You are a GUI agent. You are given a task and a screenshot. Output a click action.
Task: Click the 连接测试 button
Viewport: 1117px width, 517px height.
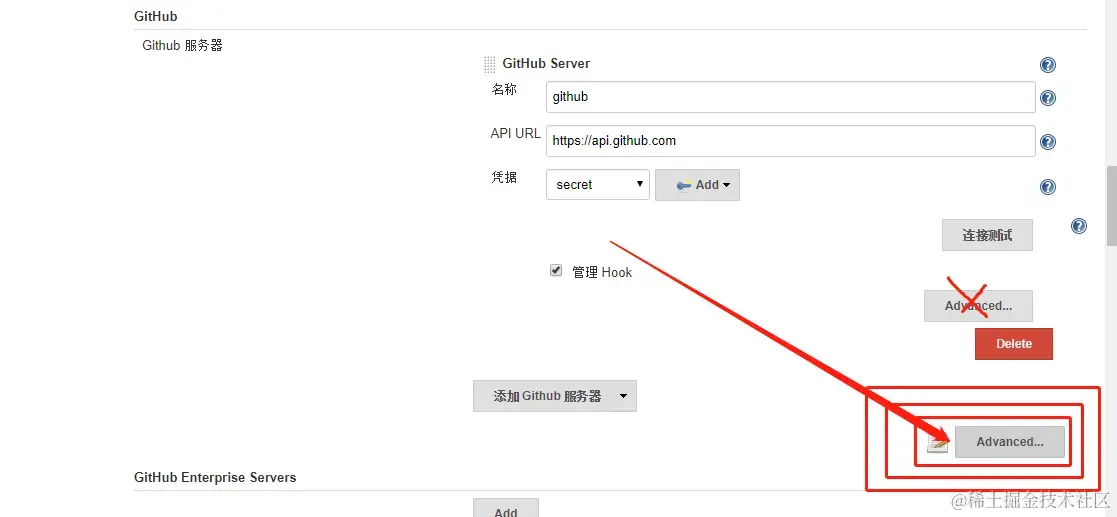(987, 235)
